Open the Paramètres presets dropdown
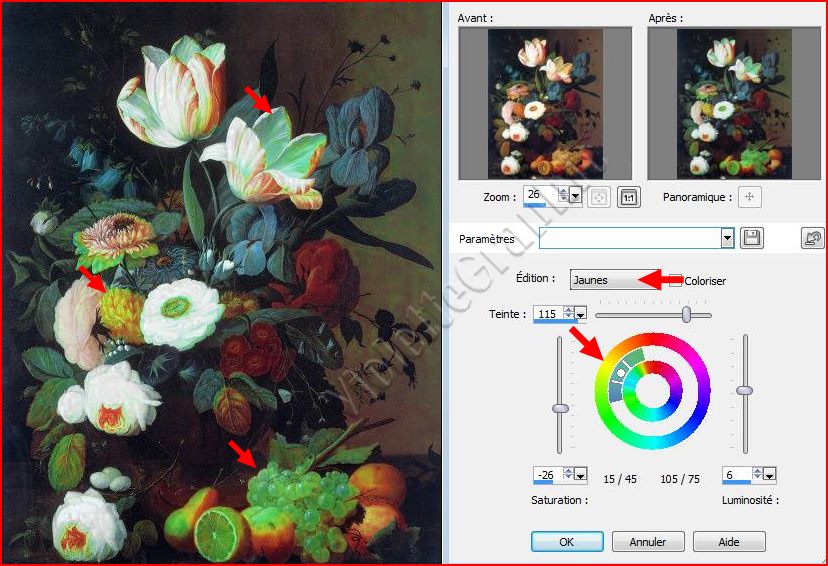This screenshot has width=828, height=566. click(727, 238)
